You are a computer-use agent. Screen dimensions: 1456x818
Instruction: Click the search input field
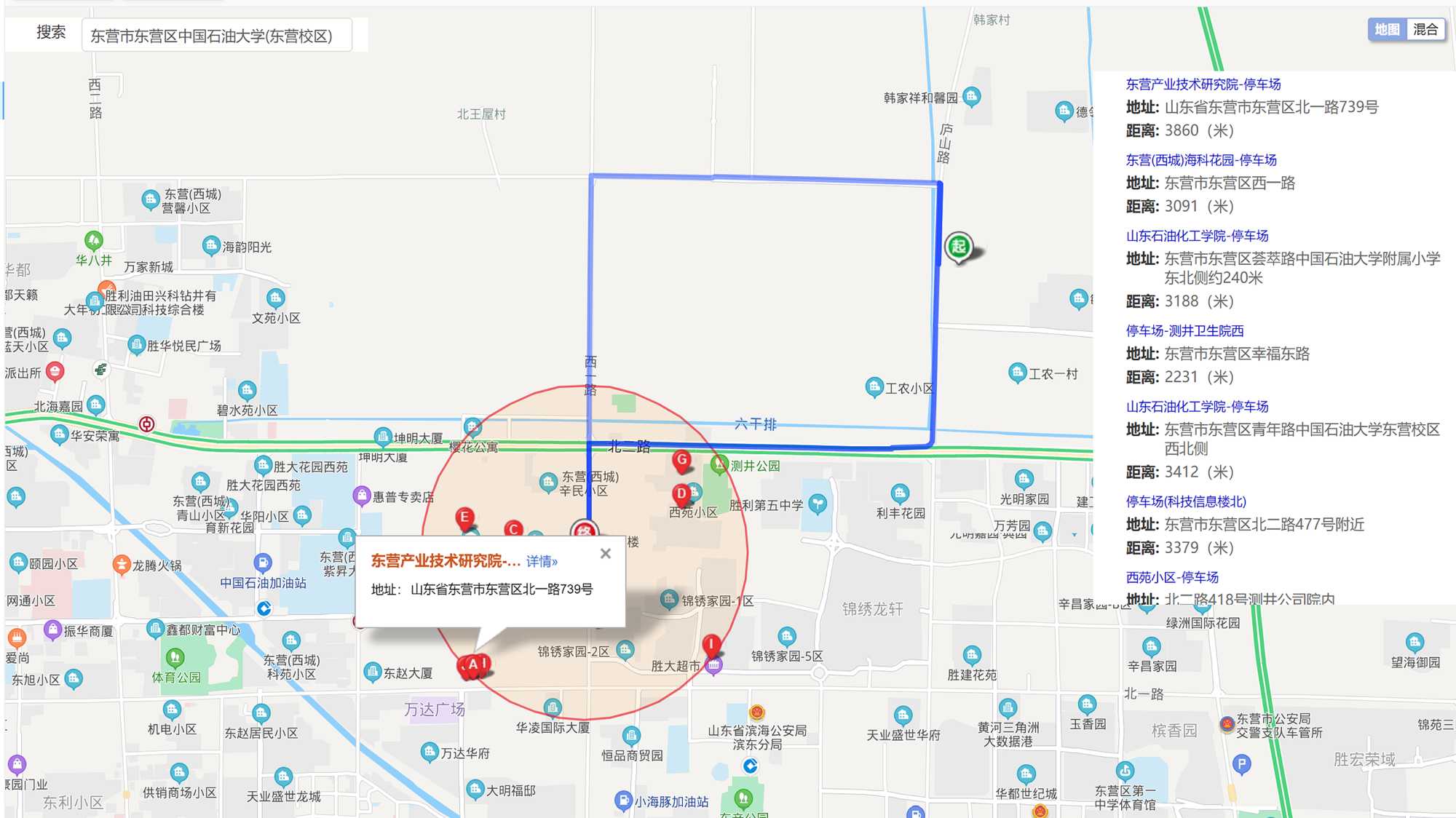(x=217, y=36)
